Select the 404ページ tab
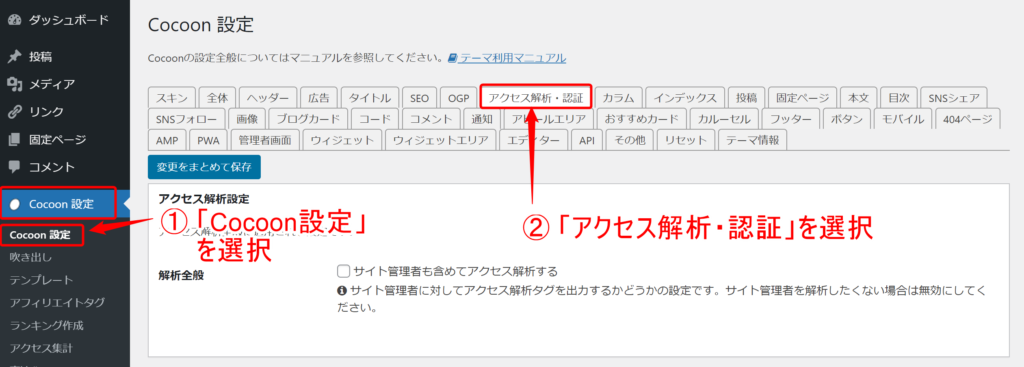Screen dimensions: 1024x367 coord(967,119)
